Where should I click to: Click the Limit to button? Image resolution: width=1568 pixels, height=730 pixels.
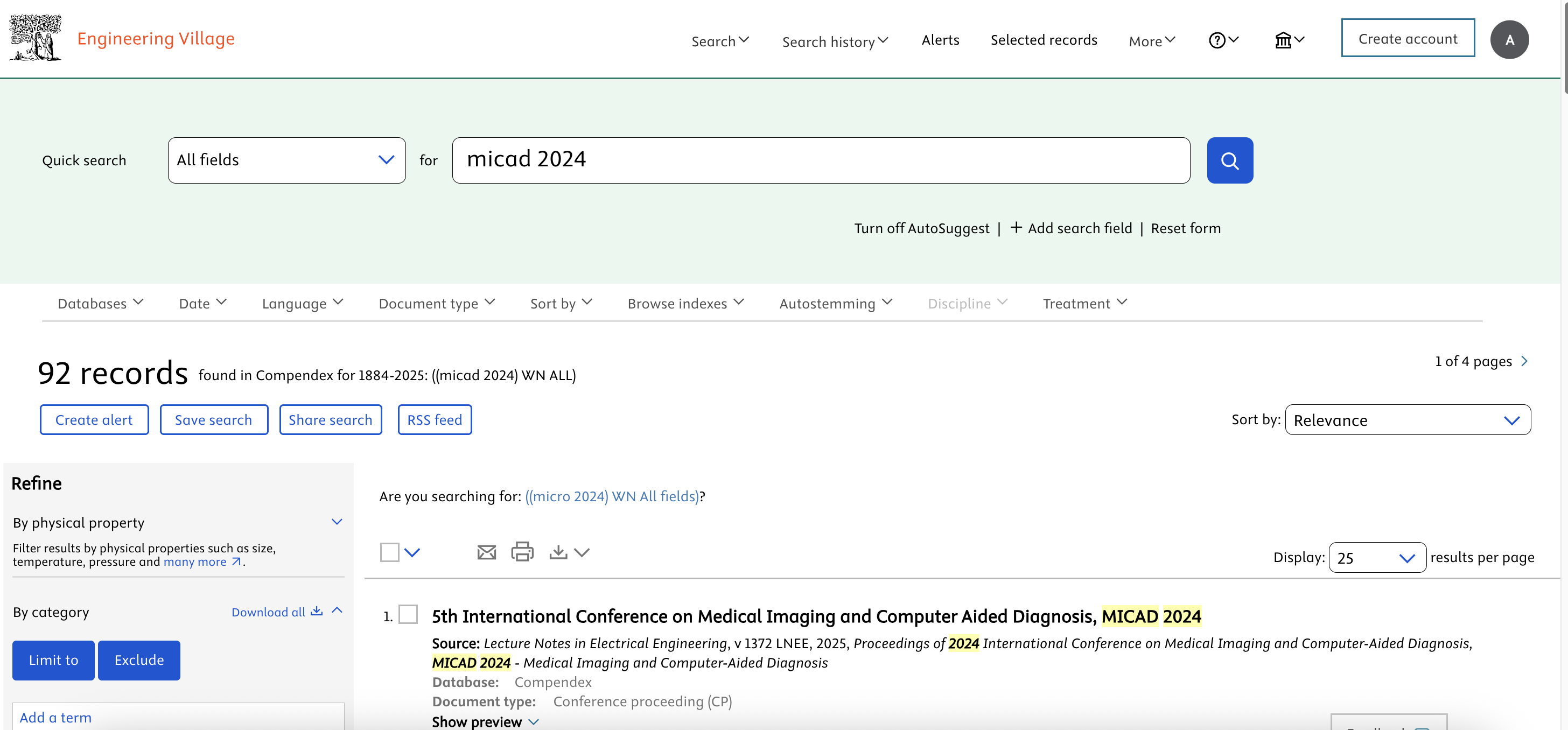click(53, 660)
